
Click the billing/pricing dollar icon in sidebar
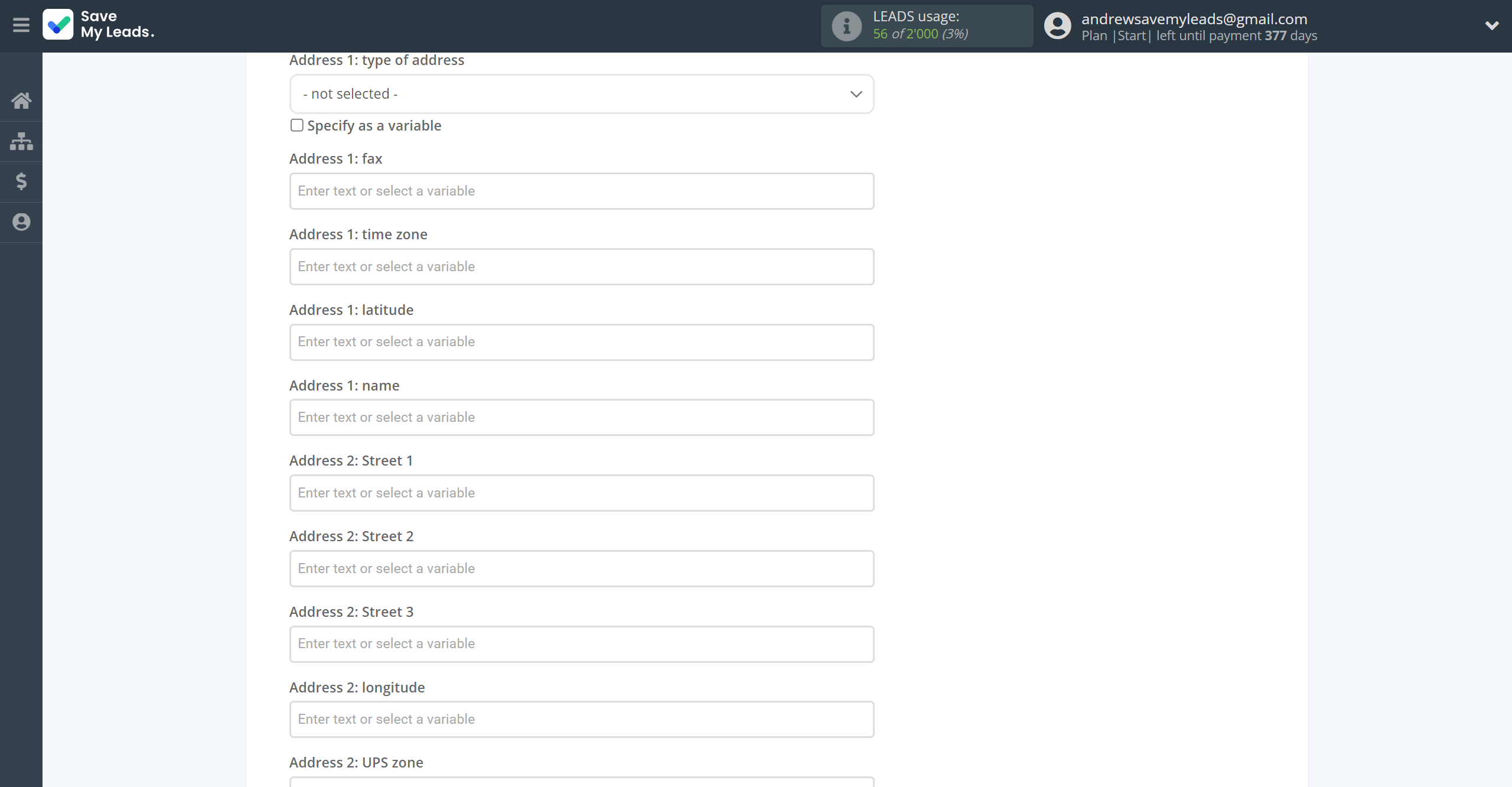point(22,181)
